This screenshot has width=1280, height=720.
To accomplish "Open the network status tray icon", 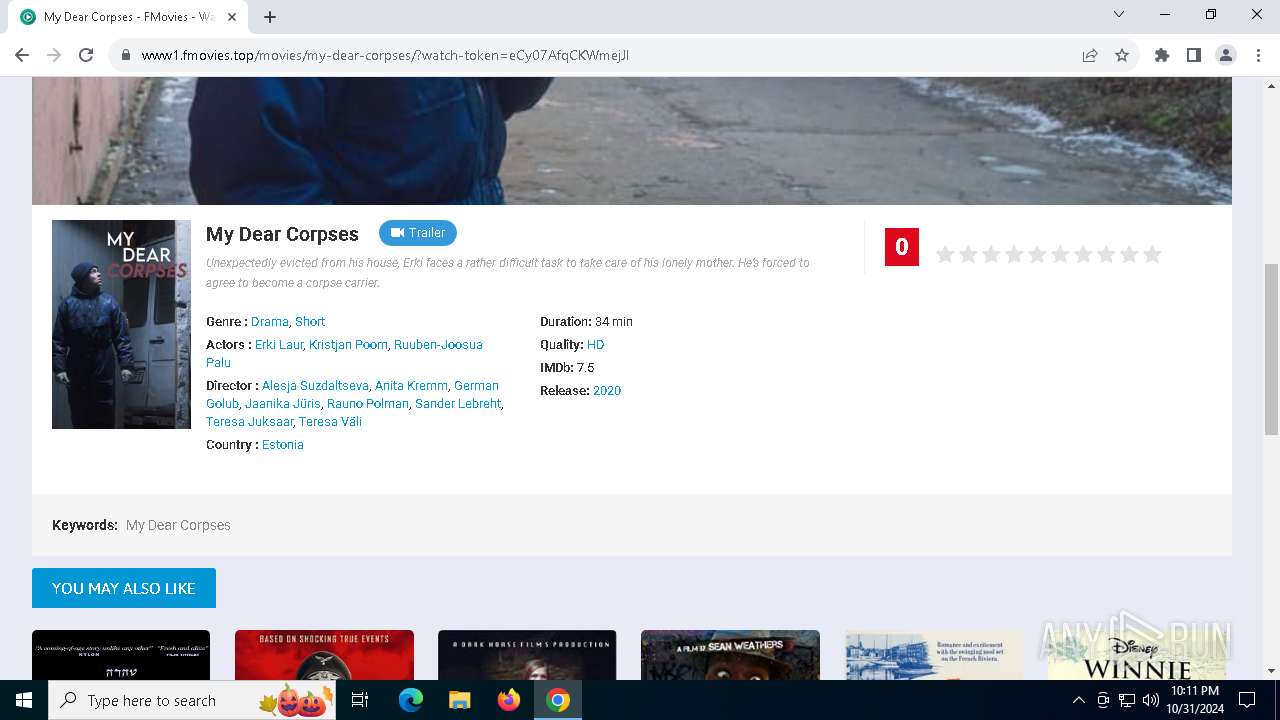I will (1127, 700).
